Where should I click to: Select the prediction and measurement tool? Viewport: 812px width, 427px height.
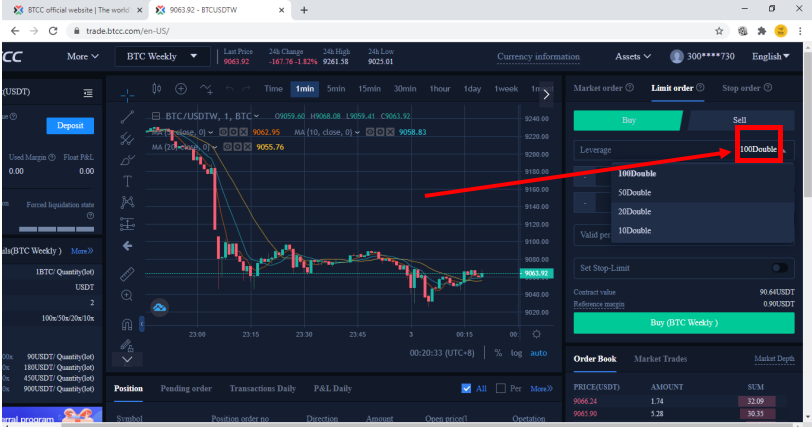127,224
